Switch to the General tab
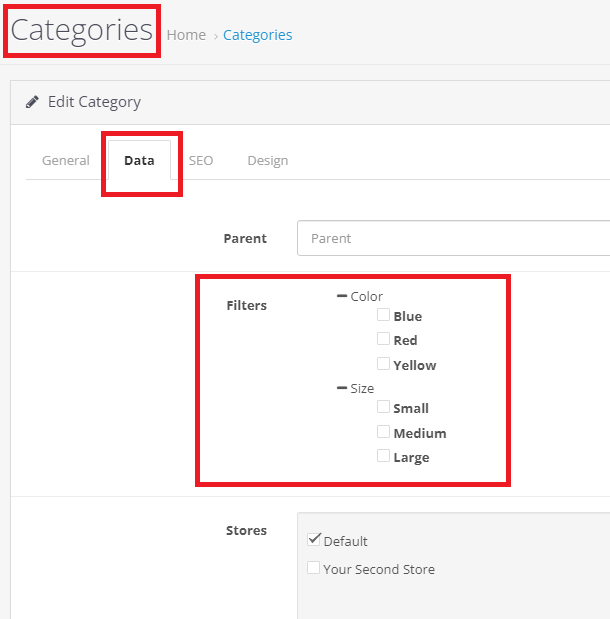This screenshot has height=619, width=610. click(x=66, y=160)
